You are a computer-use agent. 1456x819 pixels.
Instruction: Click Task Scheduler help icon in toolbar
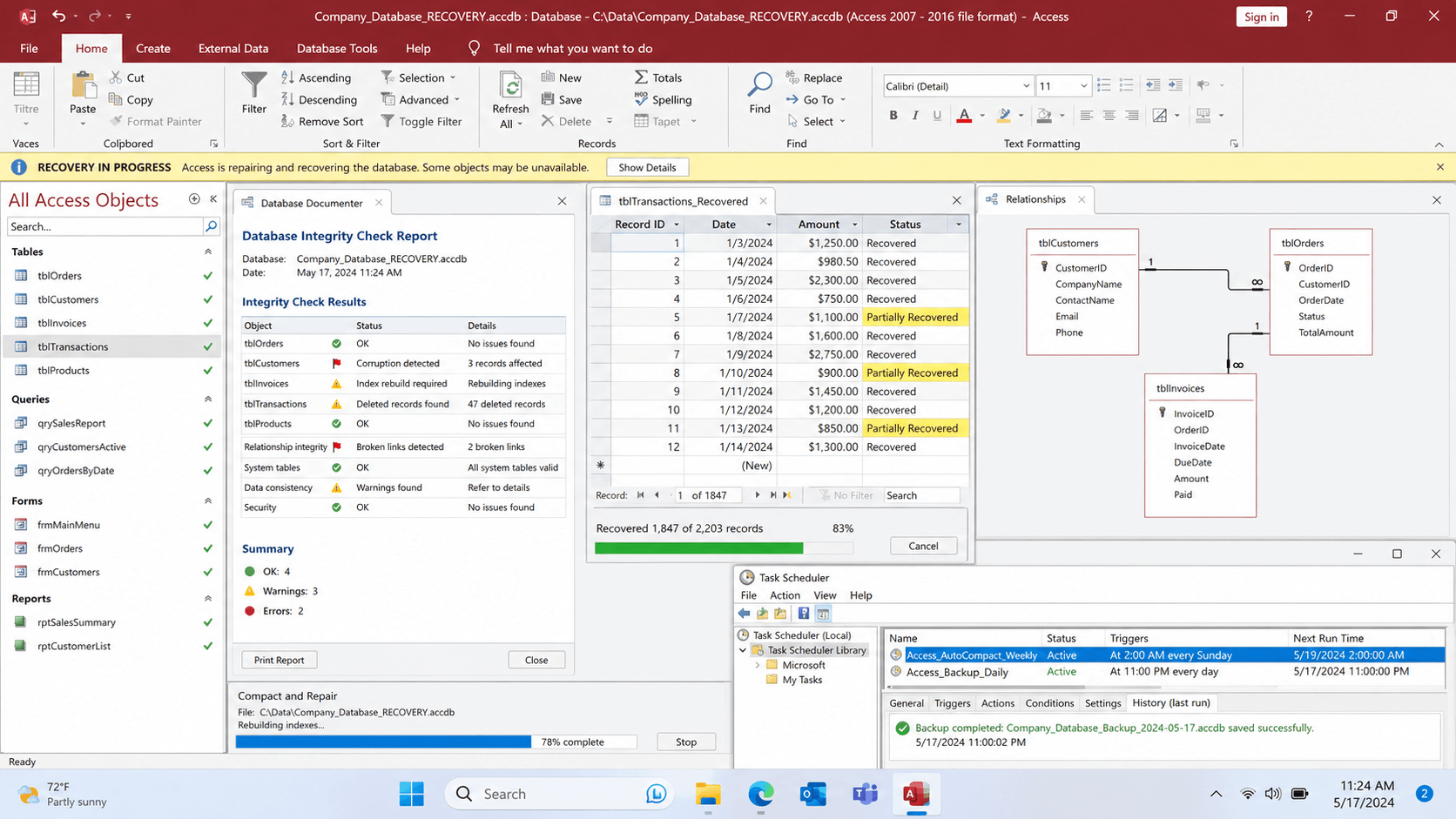point(803,614)
